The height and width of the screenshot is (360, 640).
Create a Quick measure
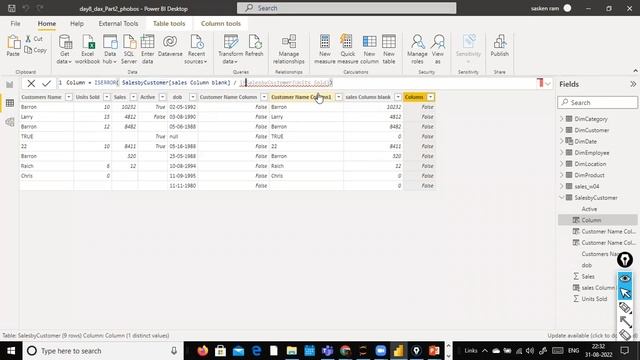coord(347,49)
